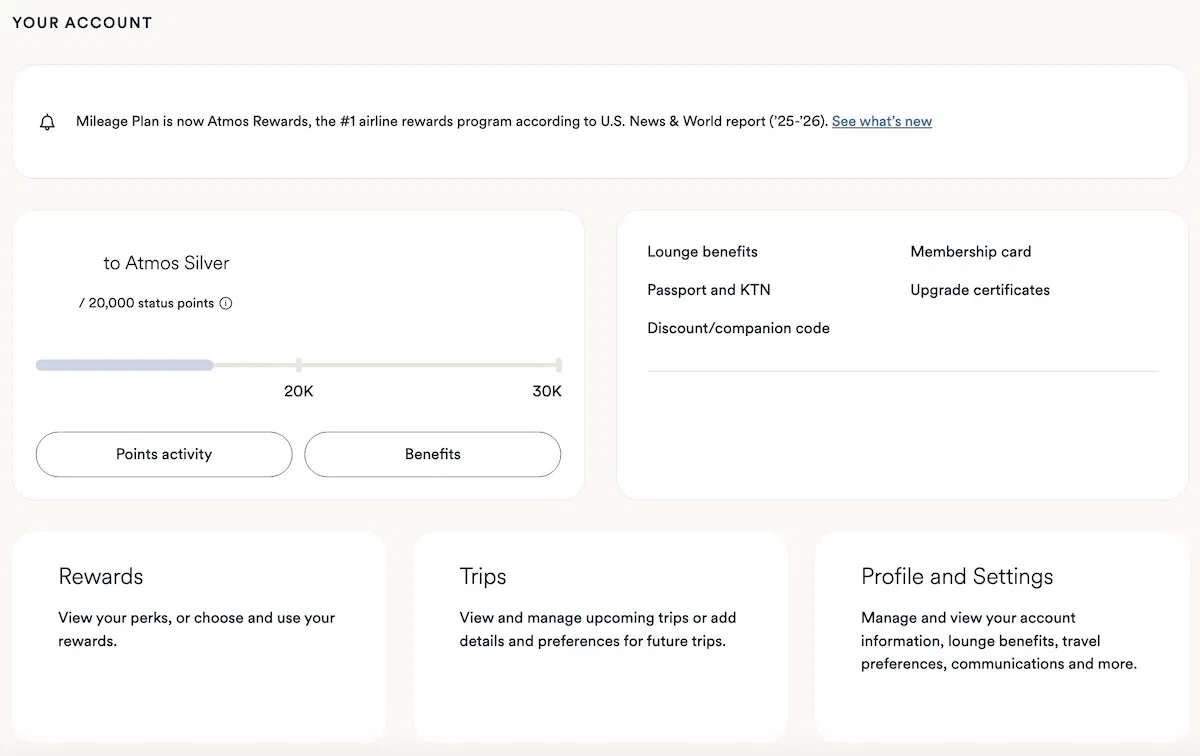
Task: View the Membership card
Action: coord(970,252)
